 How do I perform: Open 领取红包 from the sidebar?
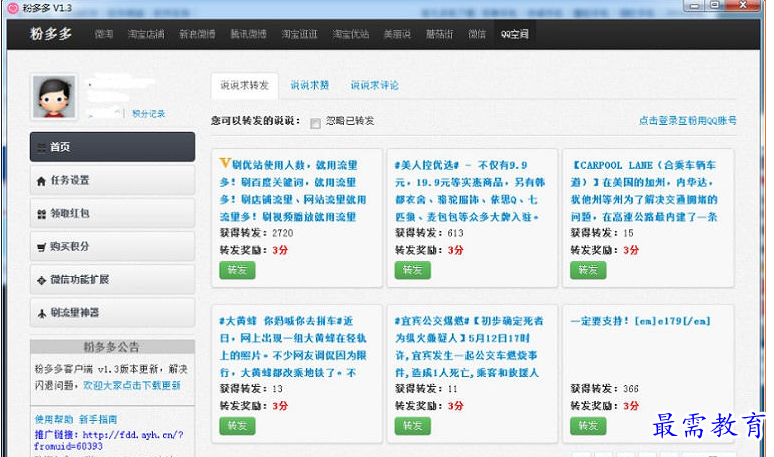pos(113,213)
